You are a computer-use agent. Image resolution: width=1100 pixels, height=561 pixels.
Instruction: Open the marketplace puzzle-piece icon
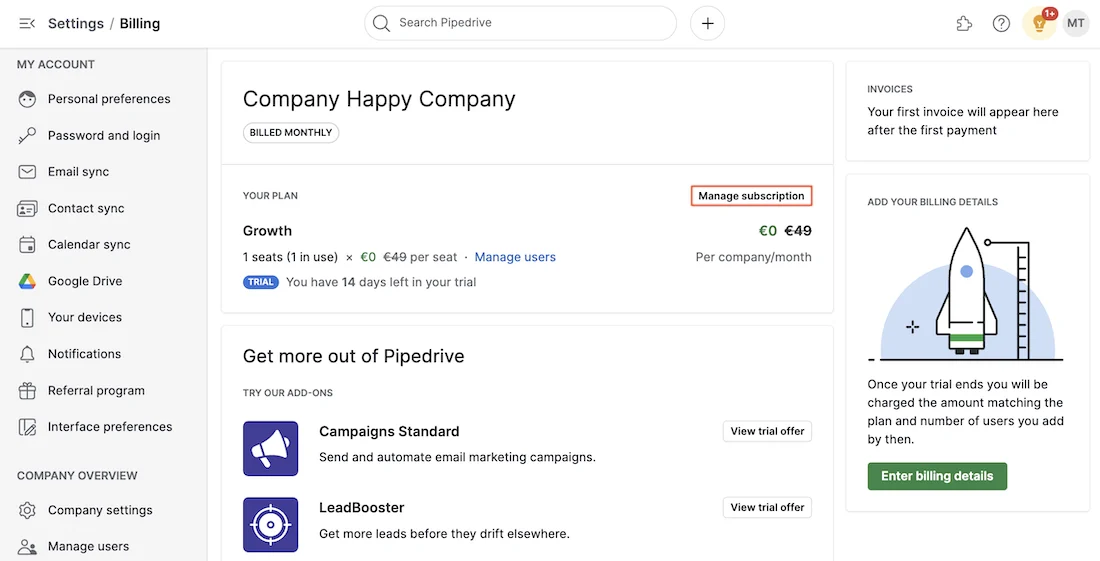tap(964, 23)
